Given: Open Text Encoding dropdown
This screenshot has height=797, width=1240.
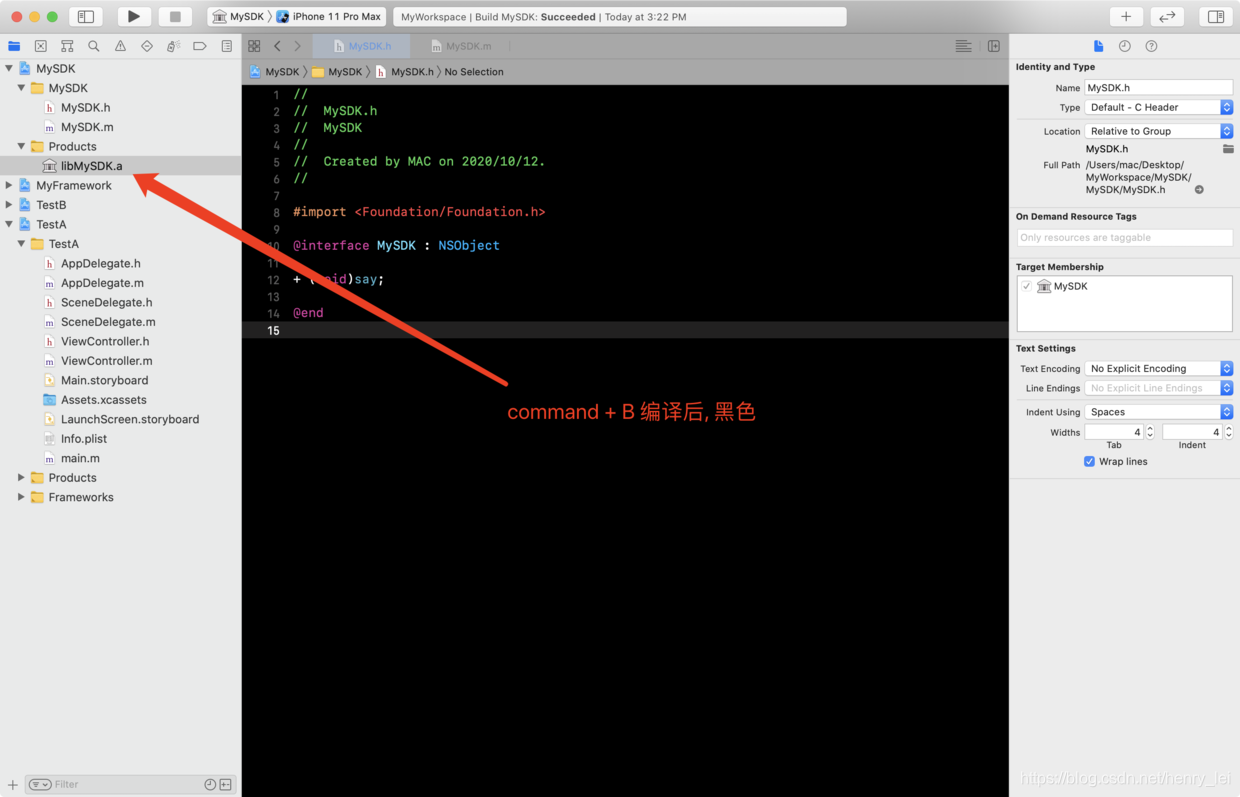Looking at the screenshot, I should click(1159, 368).
